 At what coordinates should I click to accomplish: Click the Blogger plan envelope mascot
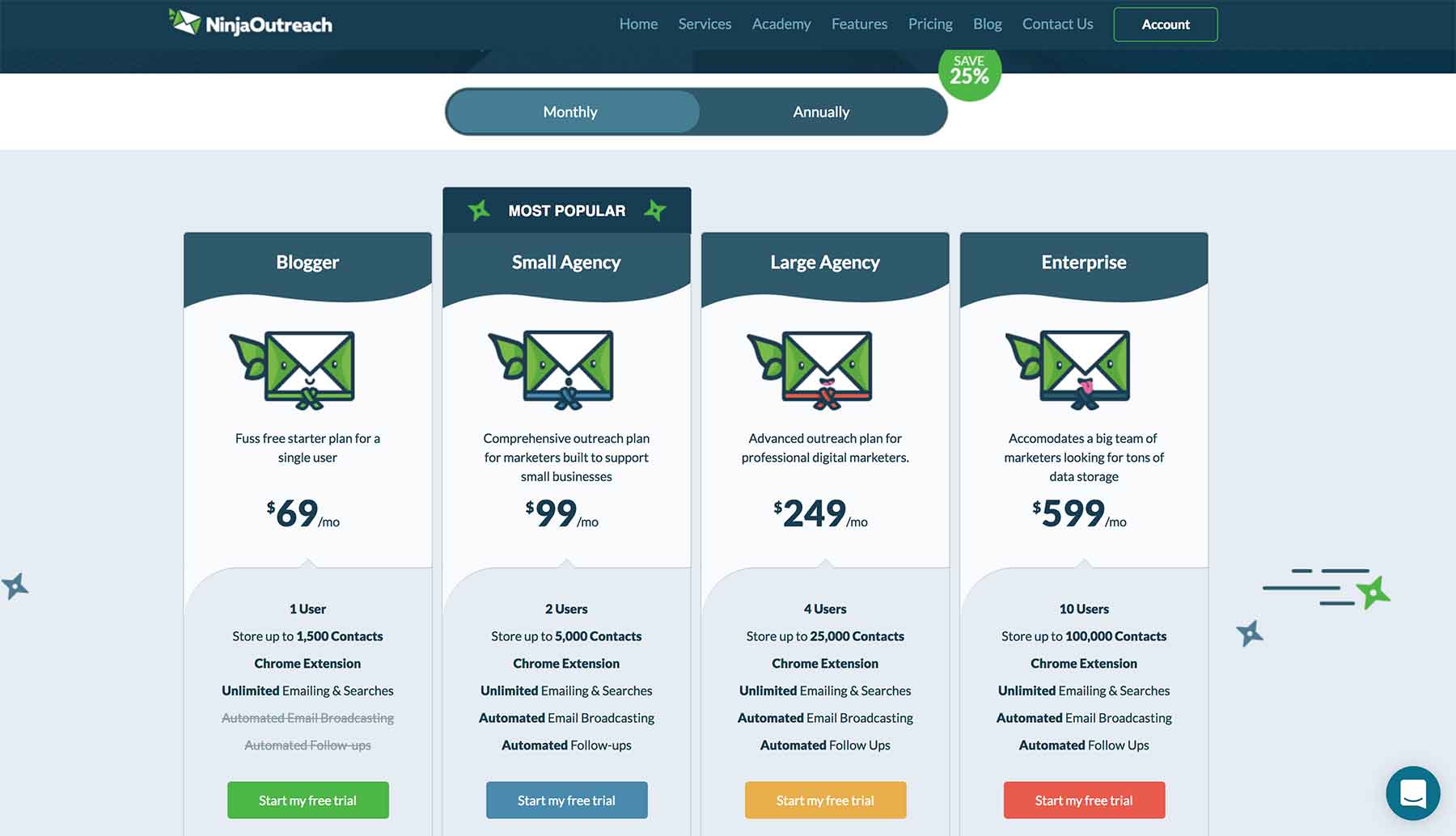click(292, 369)
